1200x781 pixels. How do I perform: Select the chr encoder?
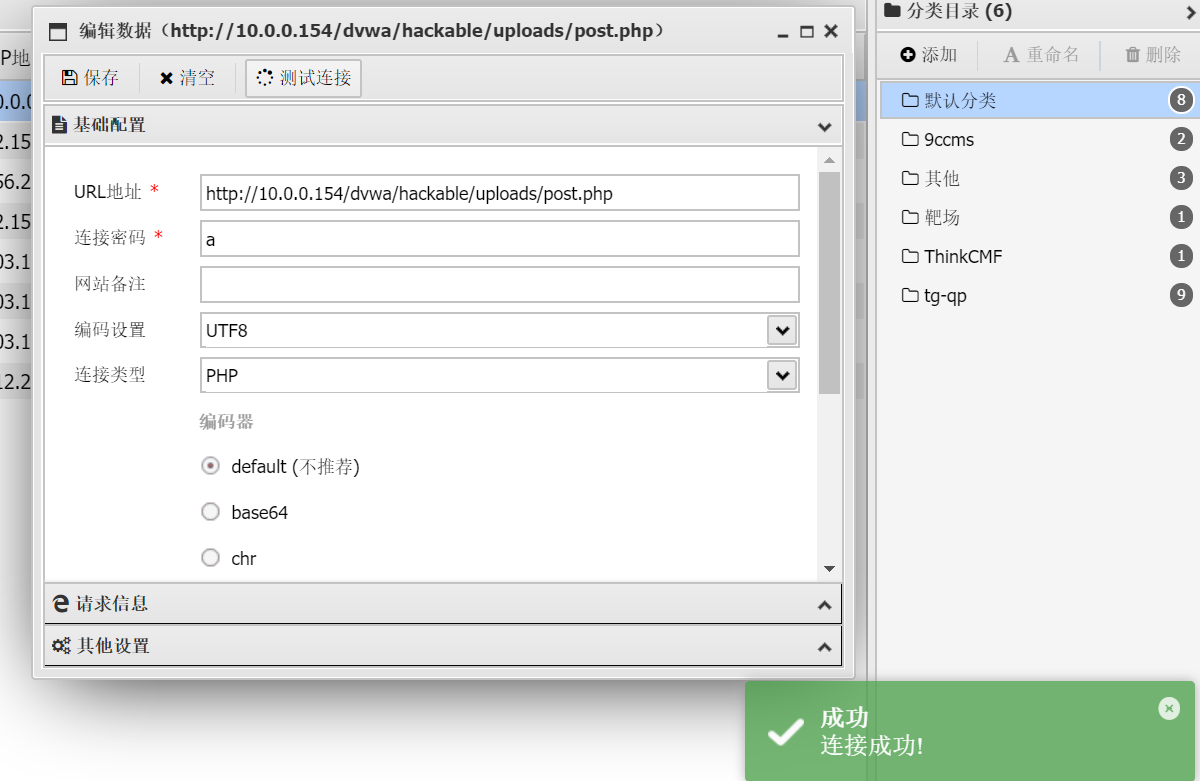(x=210, y=558)
